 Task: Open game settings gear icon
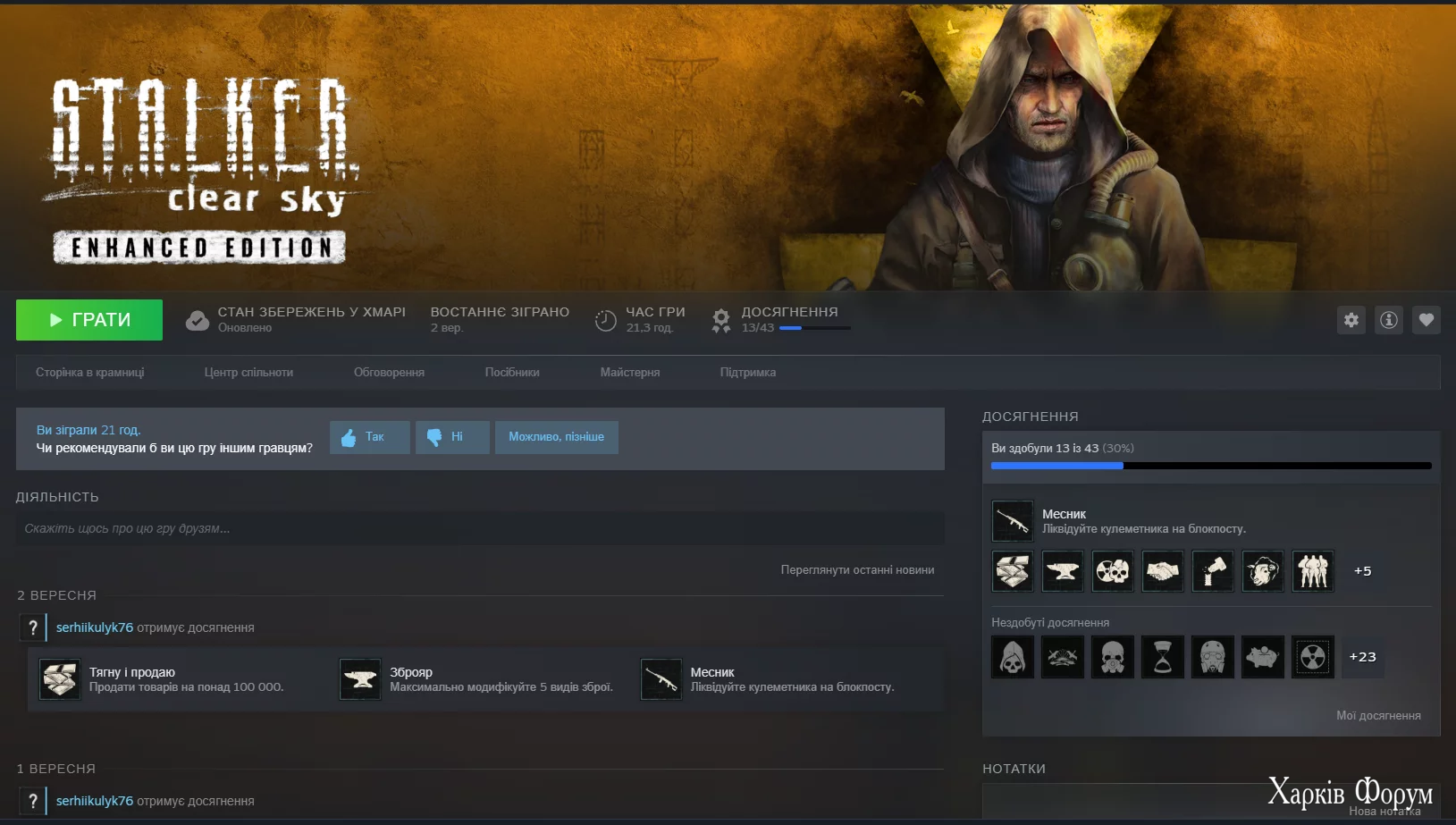[1351, 320]
